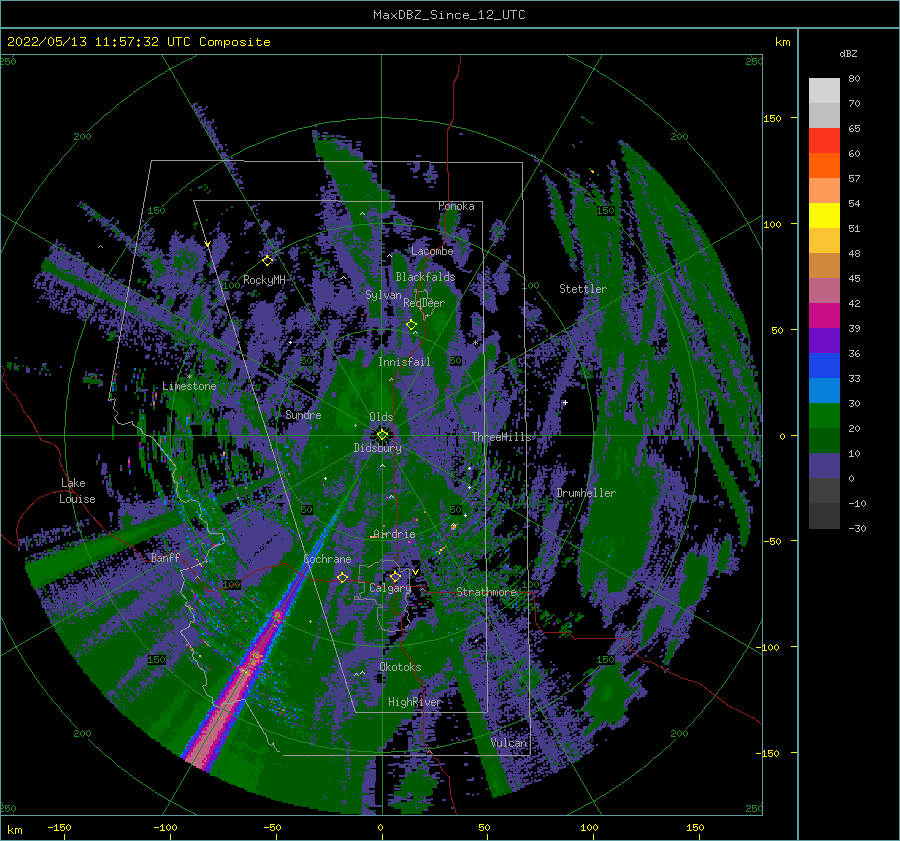This screenshot has height=841, width=900.
Task: Click the Sundre town label
Action: 303,414
